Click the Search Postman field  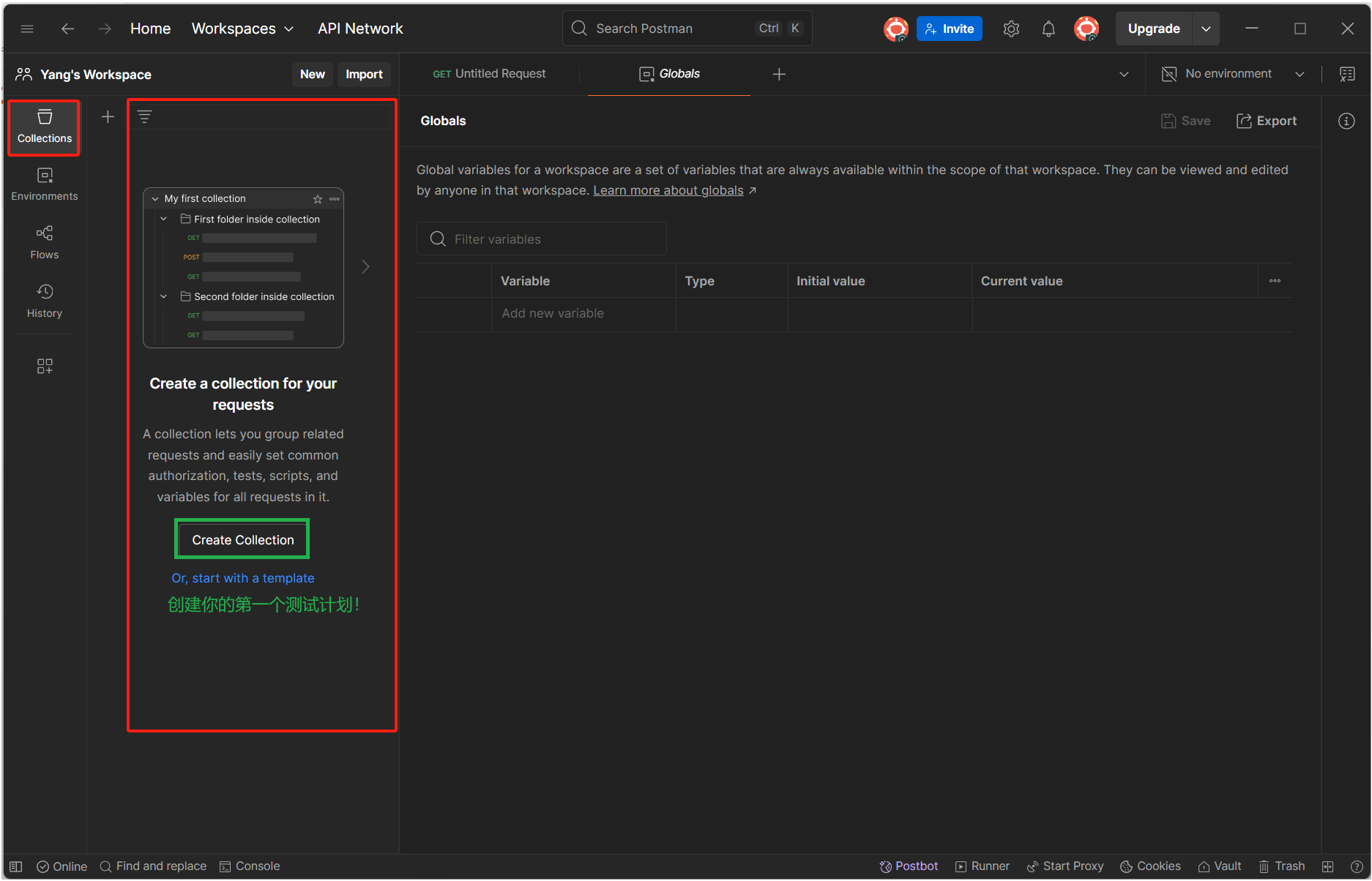pos(687,29)
